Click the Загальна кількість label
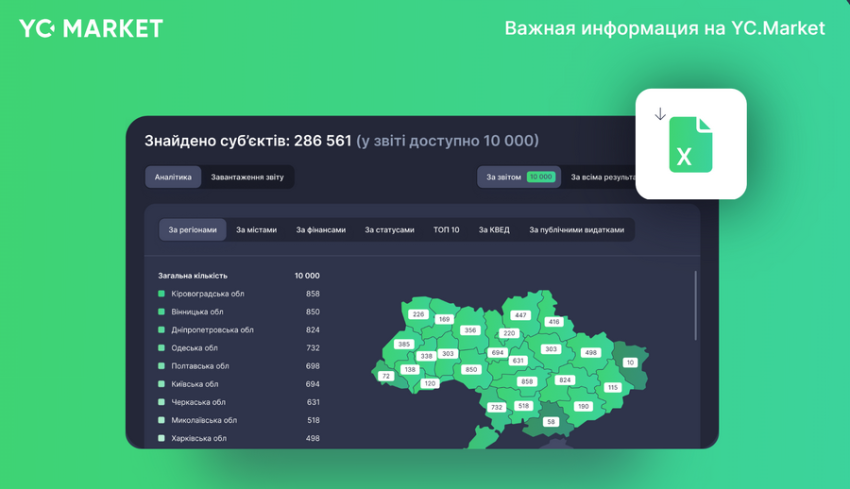Screen dimensions: 850x489 193,276
